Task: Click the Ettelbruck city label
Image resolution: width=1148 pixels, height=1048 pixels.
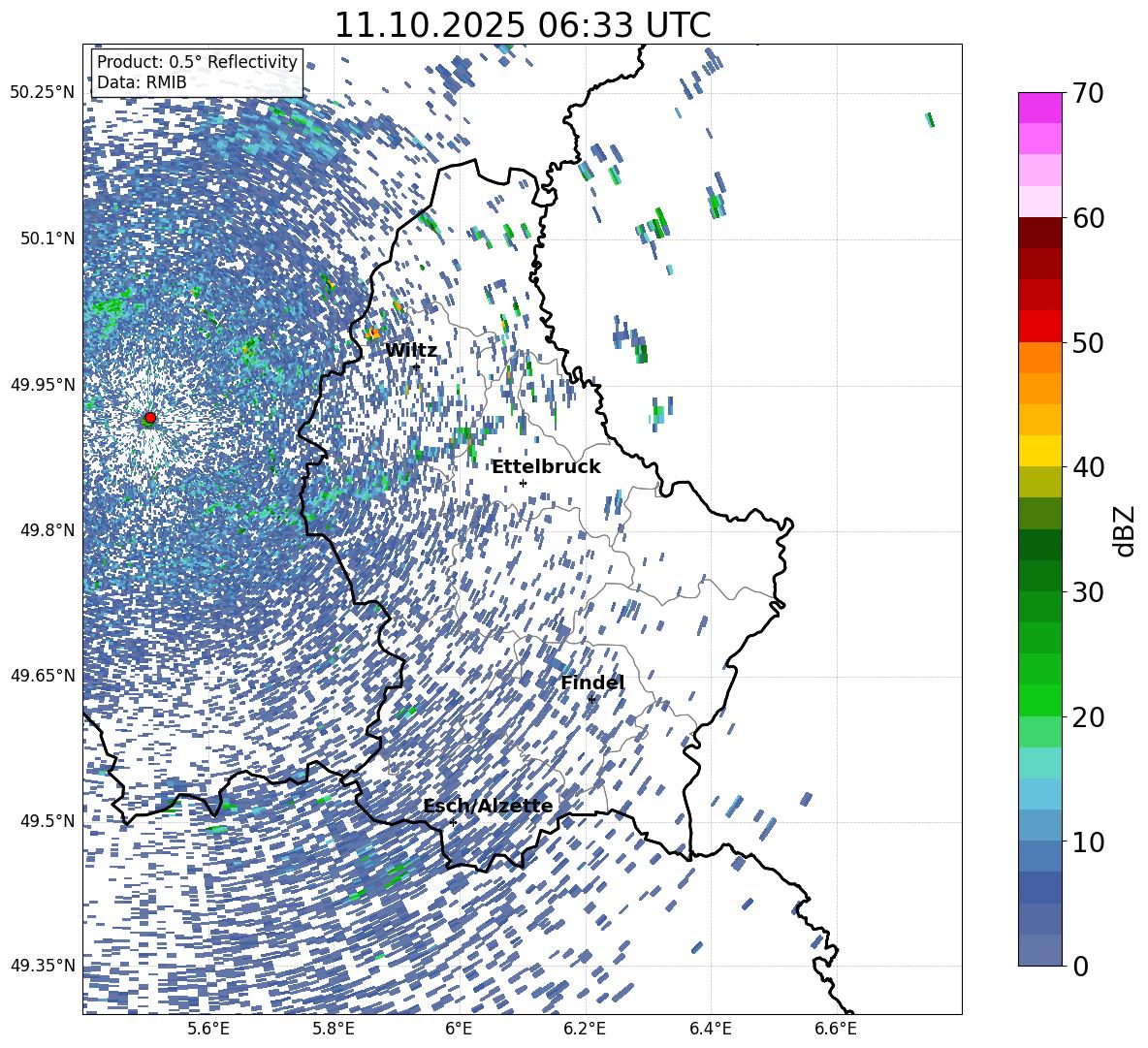Action: 546,466
